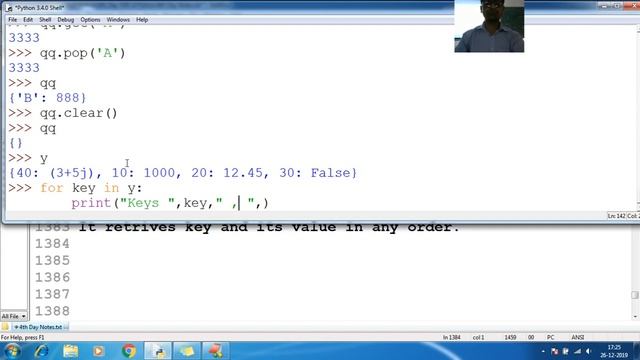Viewport: 640px width, 360px height.
Task: Click the print statement line in shell
Action: (x=170, y=203)
